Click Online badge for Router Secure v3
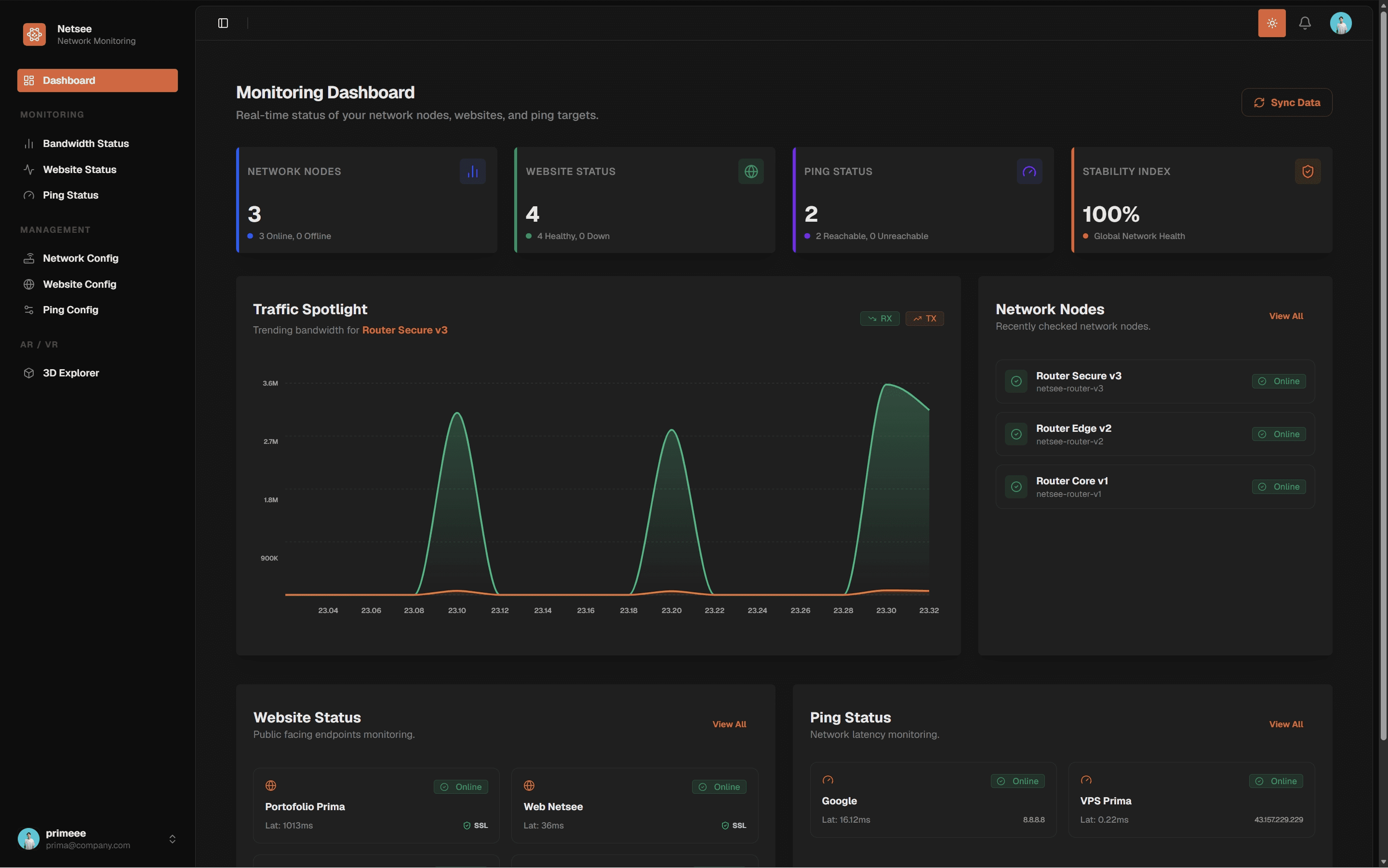 tap(1279, 381)
